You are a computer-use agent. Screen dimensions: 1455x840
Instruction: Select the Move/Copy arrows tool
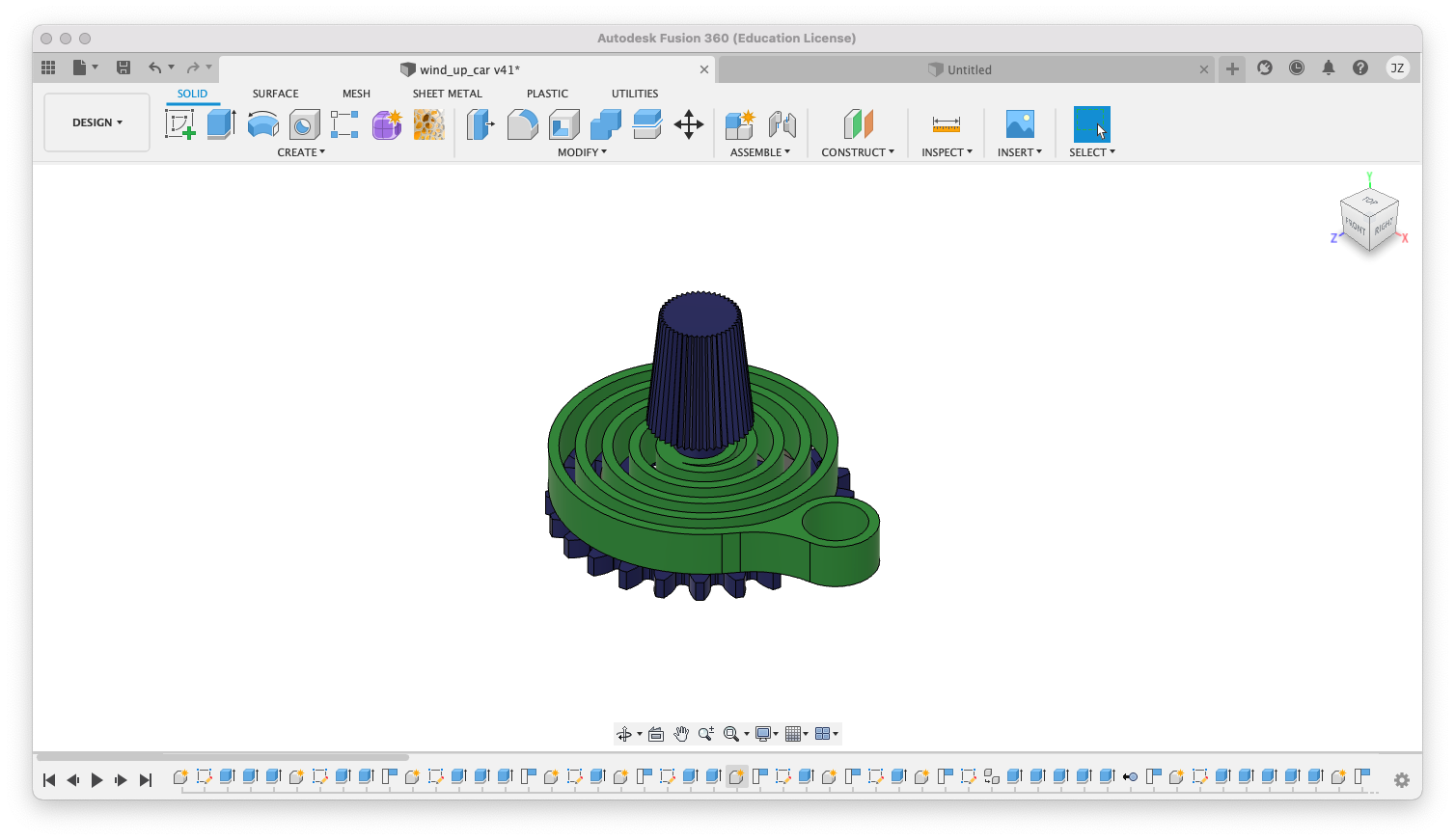[x=689, y=124]
